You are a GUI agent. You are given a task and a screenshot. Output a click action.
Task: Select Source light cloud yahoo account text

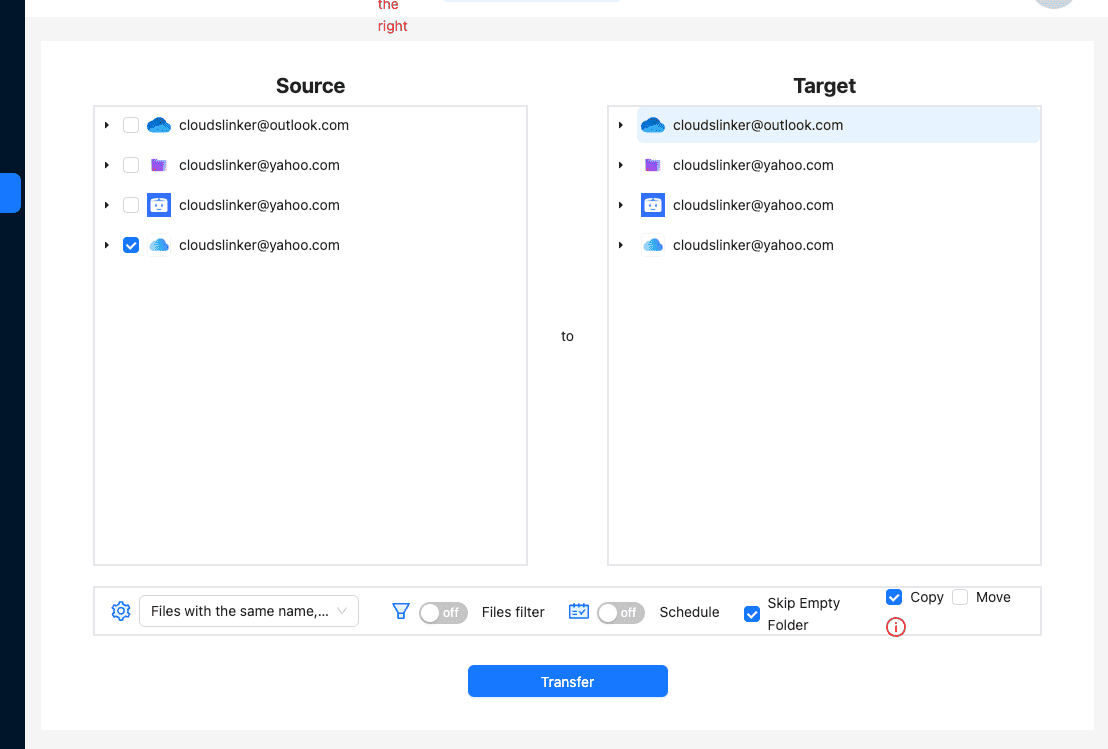click(259, 245)
